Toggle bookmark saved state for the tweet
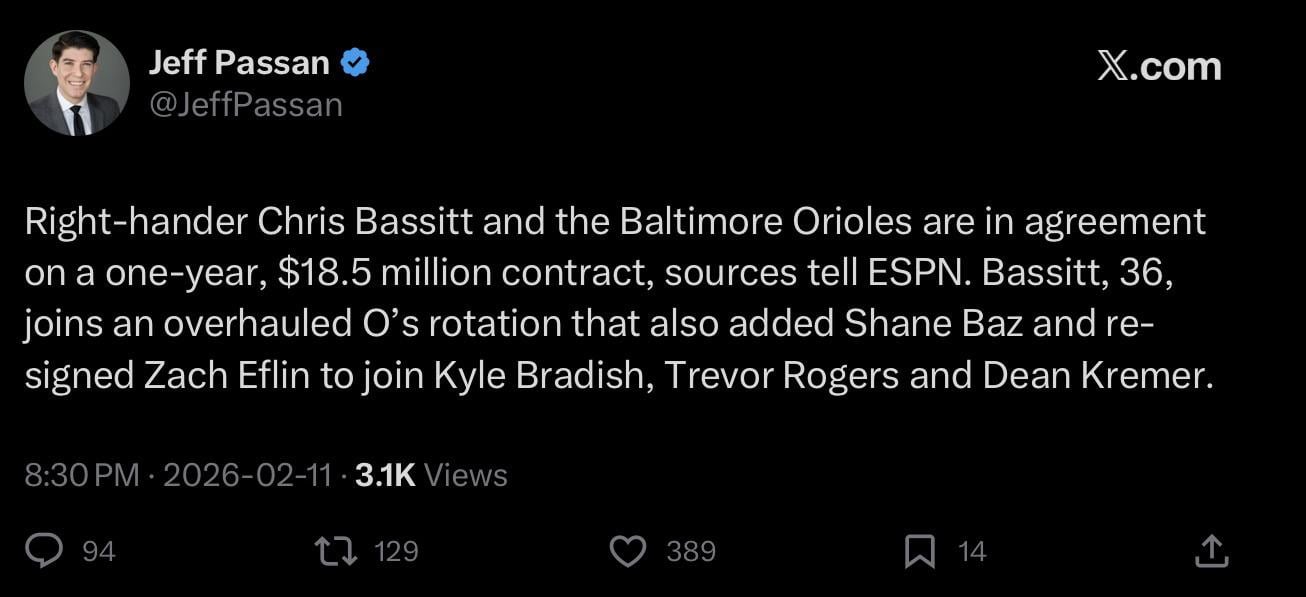Screen dimensions: 1306x597 (x=922, y=548)
